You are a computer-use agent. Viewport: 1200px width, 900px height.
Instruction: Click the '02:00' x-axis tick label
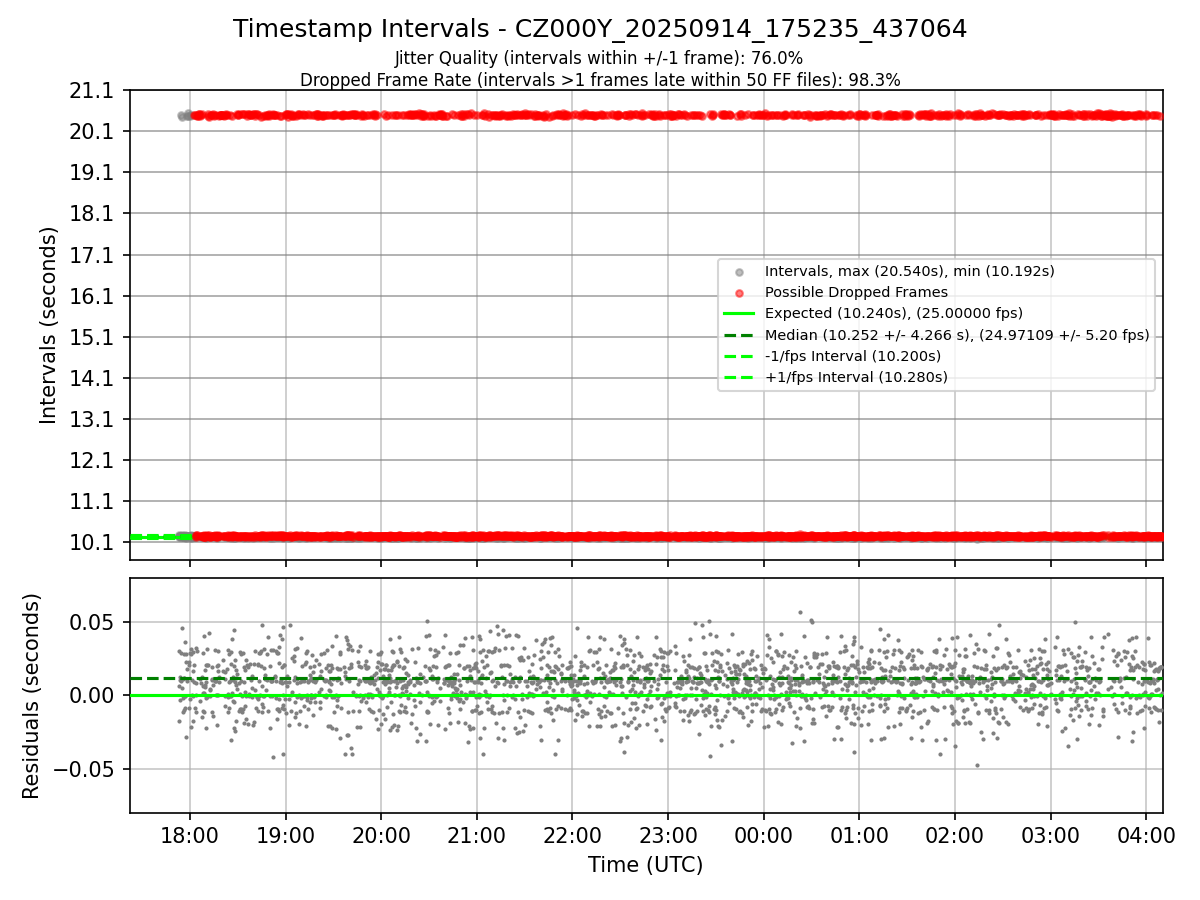pyautogui.click(x=954, y=834)
